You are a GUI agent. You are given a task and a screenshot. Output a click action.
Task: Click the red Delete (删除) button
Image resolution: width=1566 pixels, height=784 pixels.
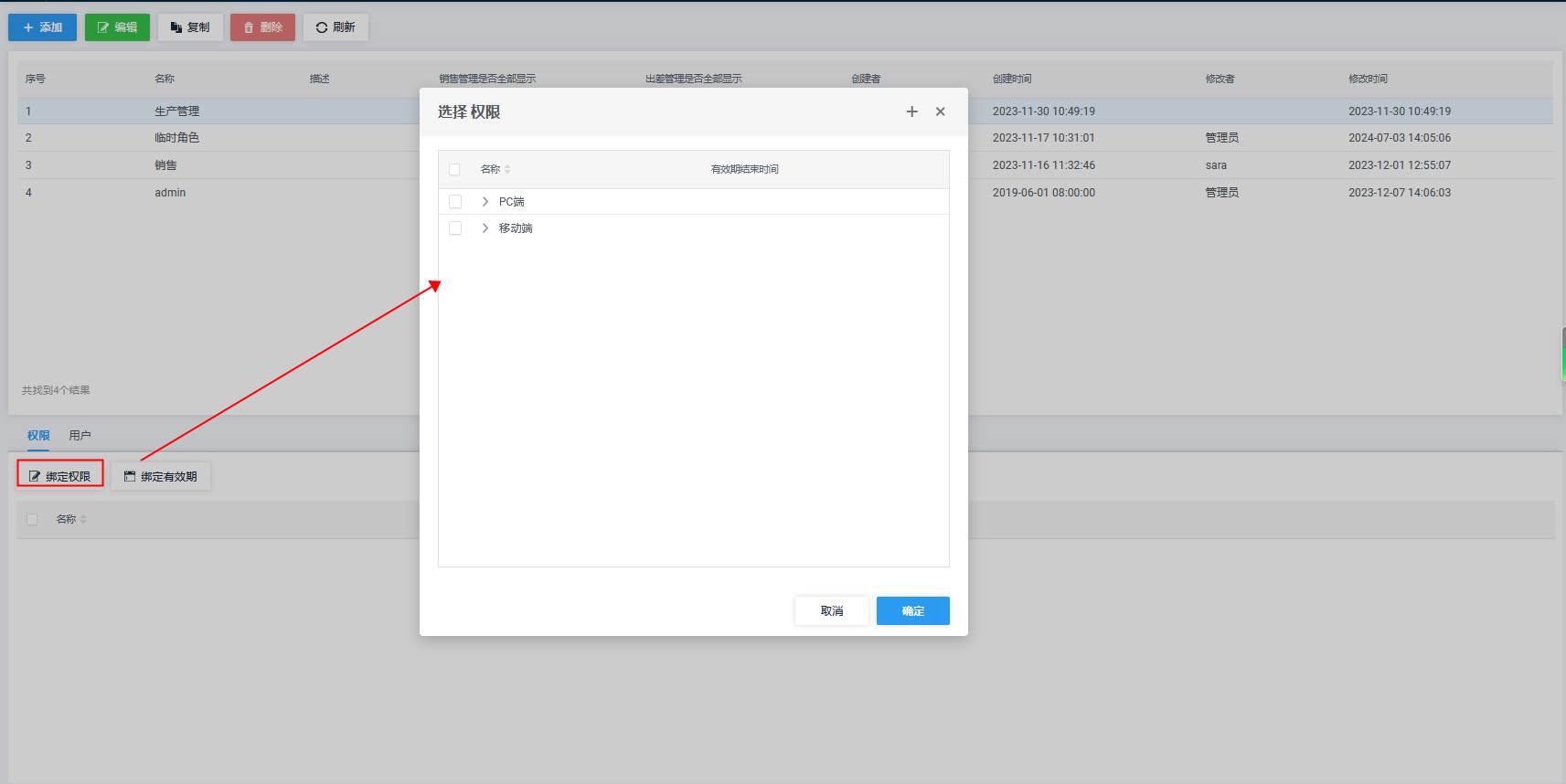(262, 27)
